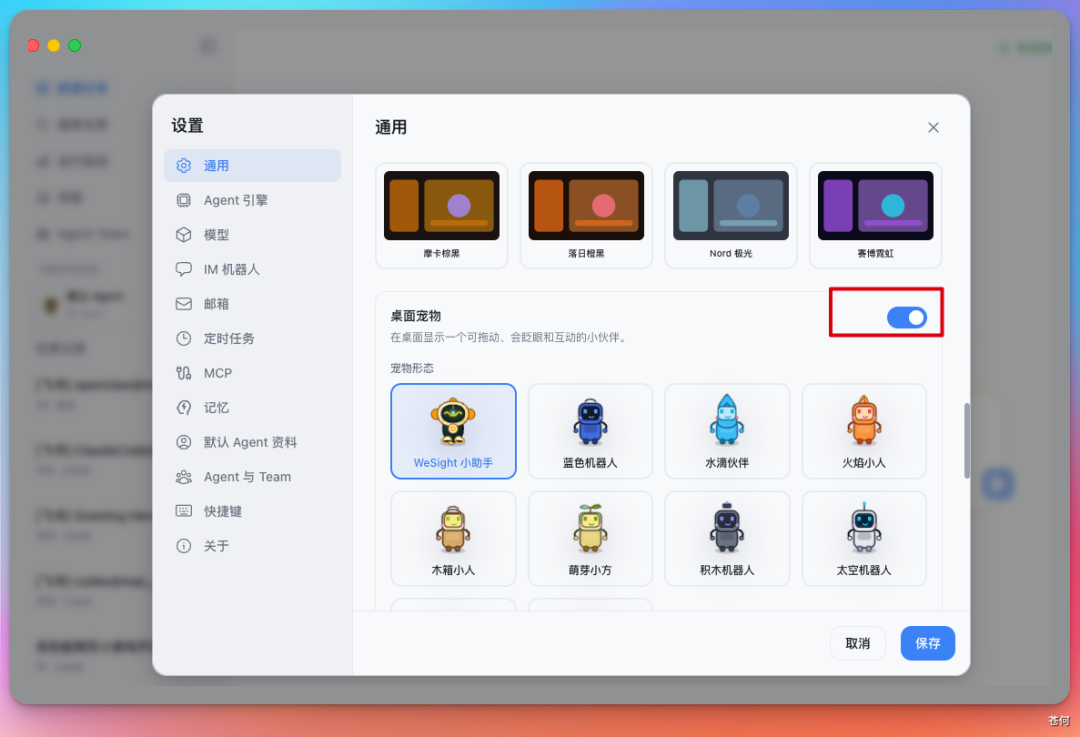The image size is (1080, 737).
Task: Open the 快捷键 shortcuts section
Action: click(x=252, y=511)
